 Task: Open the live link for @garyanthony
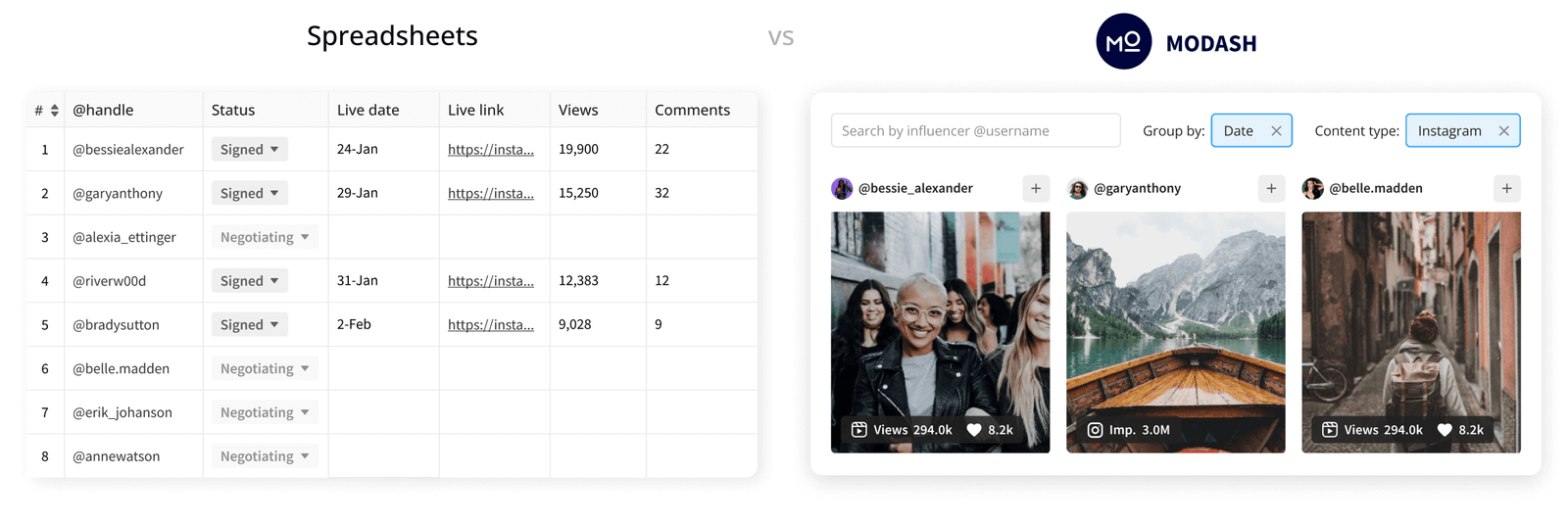[490, 194]
